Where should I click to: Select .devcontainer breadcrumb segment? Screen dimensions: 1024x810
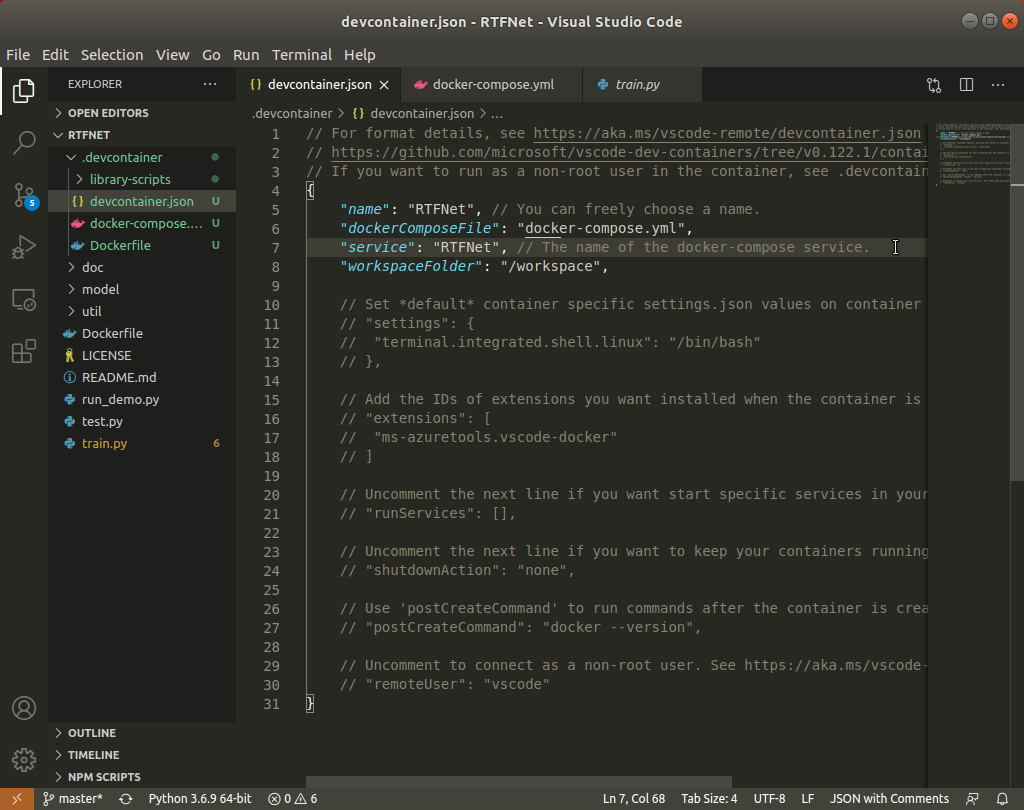[292, 114]
